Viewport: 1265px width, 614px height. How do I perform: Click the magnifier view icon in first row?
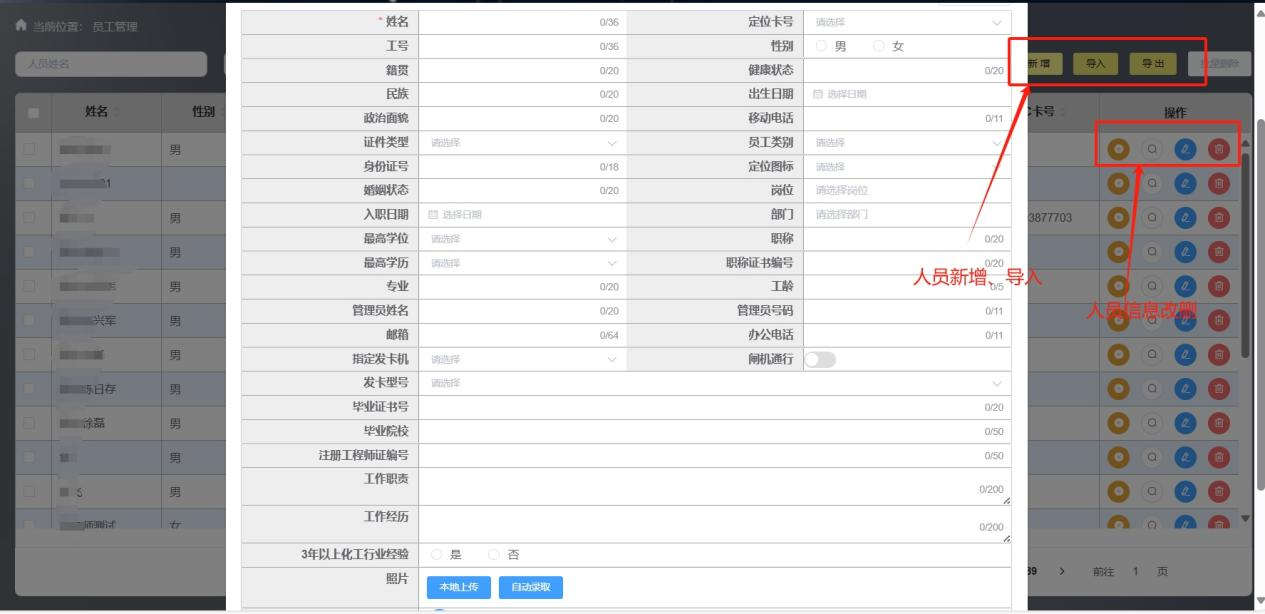1152,150
